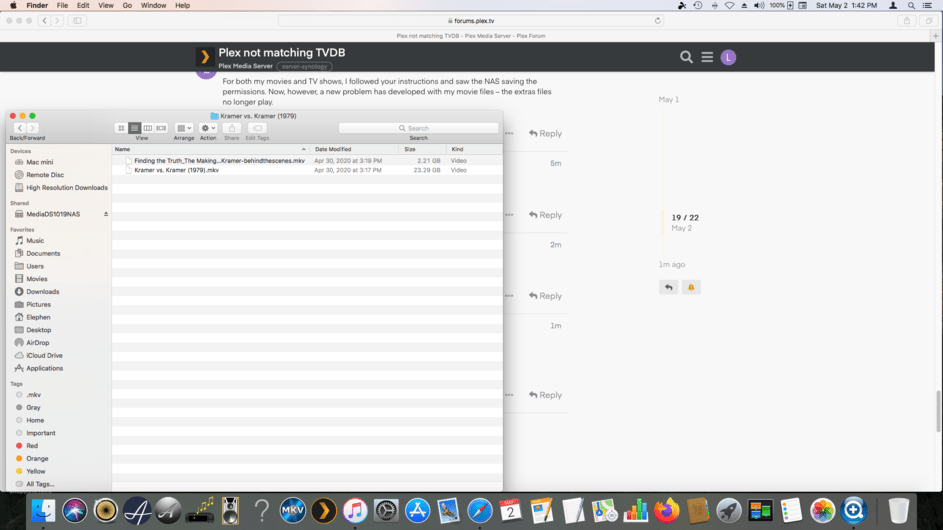
Task: Launch Firefox from the Dock
Action: tap(666, 511)
